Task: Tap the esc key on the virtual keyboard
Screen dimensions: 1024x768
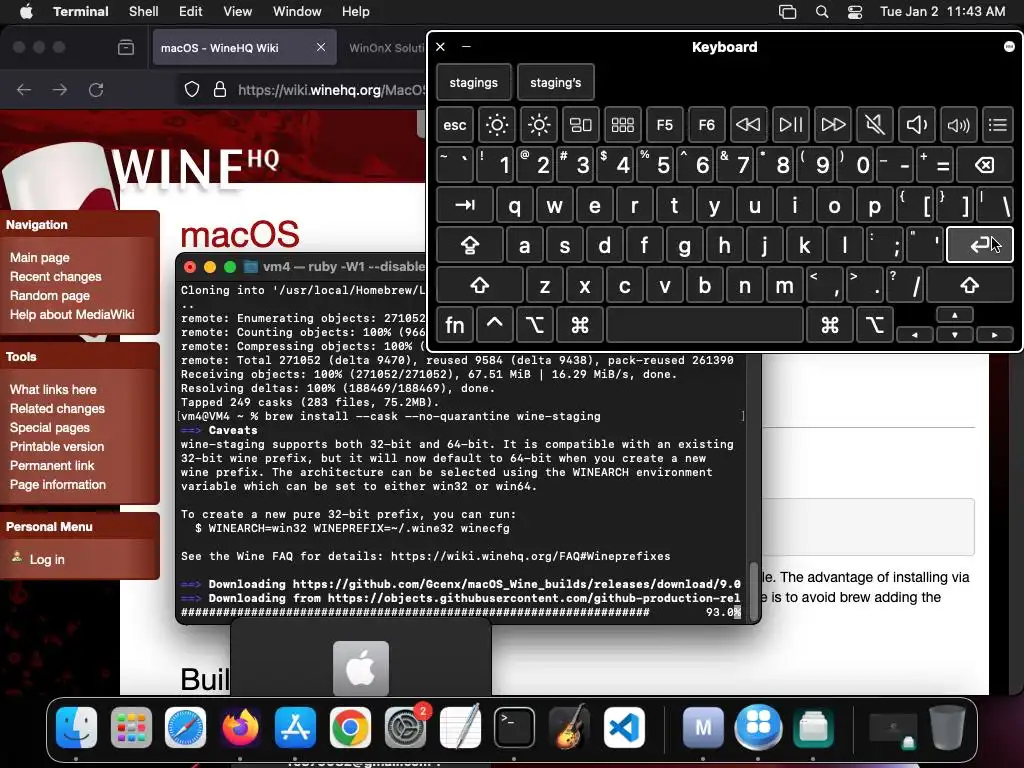Action: 455,125
